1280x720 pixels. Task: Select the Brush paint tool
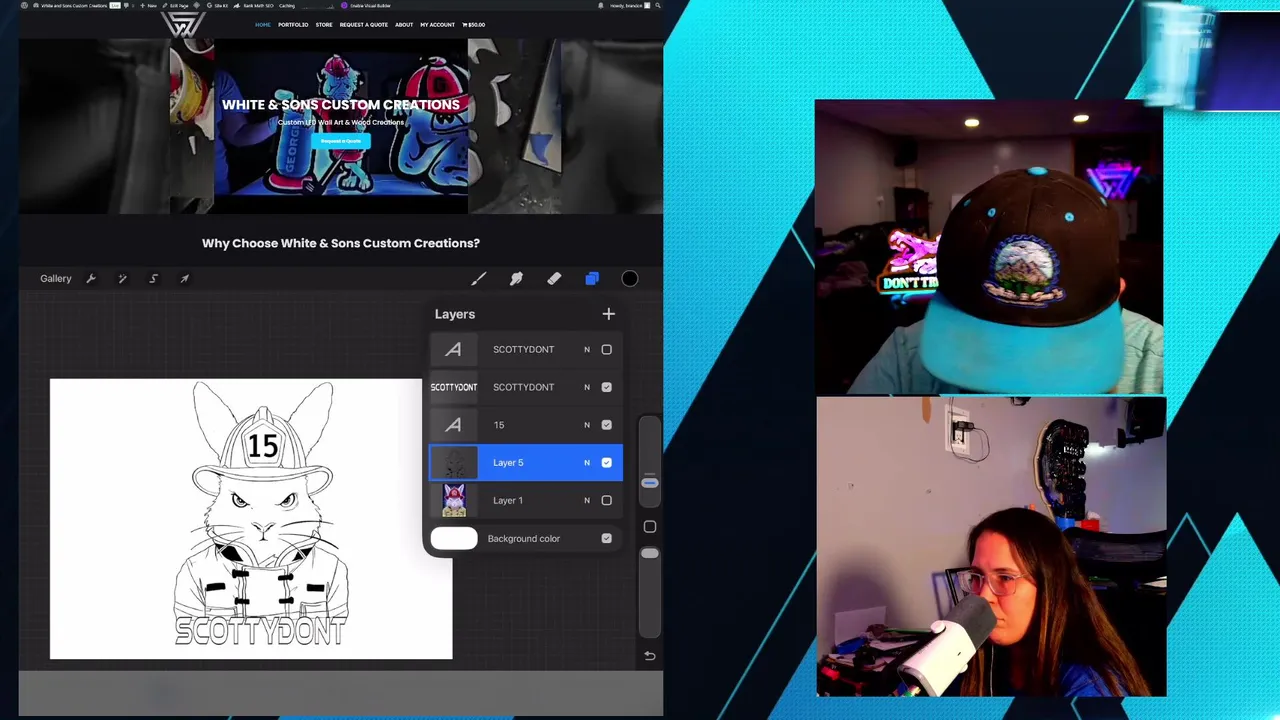479,279
